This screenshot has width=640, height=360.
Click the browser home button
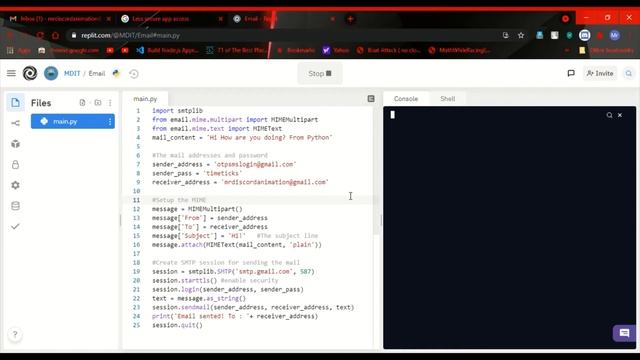(x=55, y=36)
